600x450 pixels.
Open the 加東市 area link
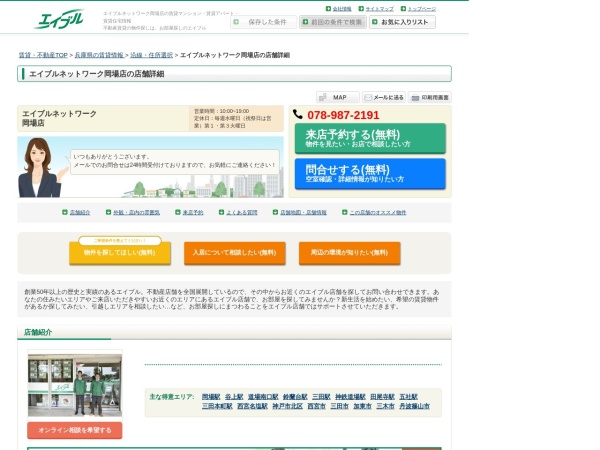tap(363, 406)
